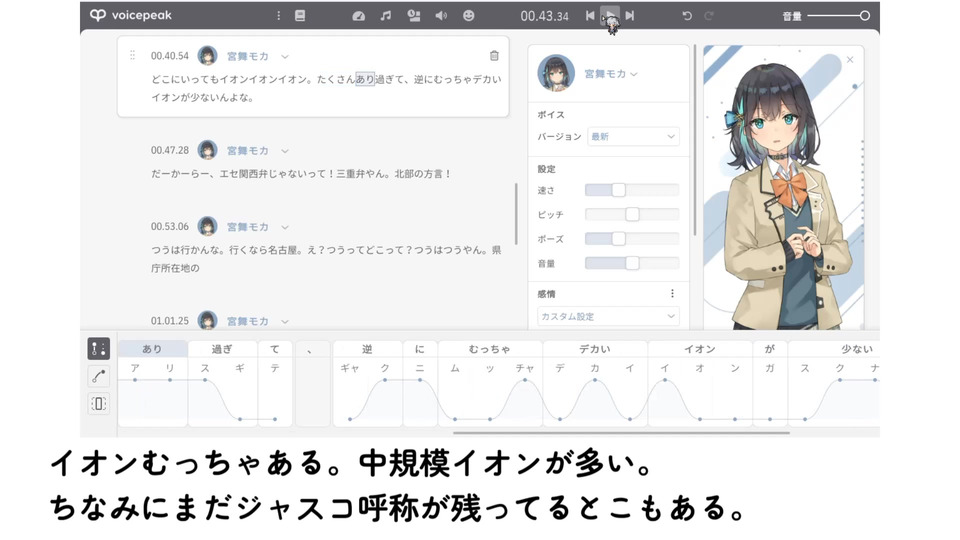Select the デカい word segment
960x540 pixels.
(595, 349)
